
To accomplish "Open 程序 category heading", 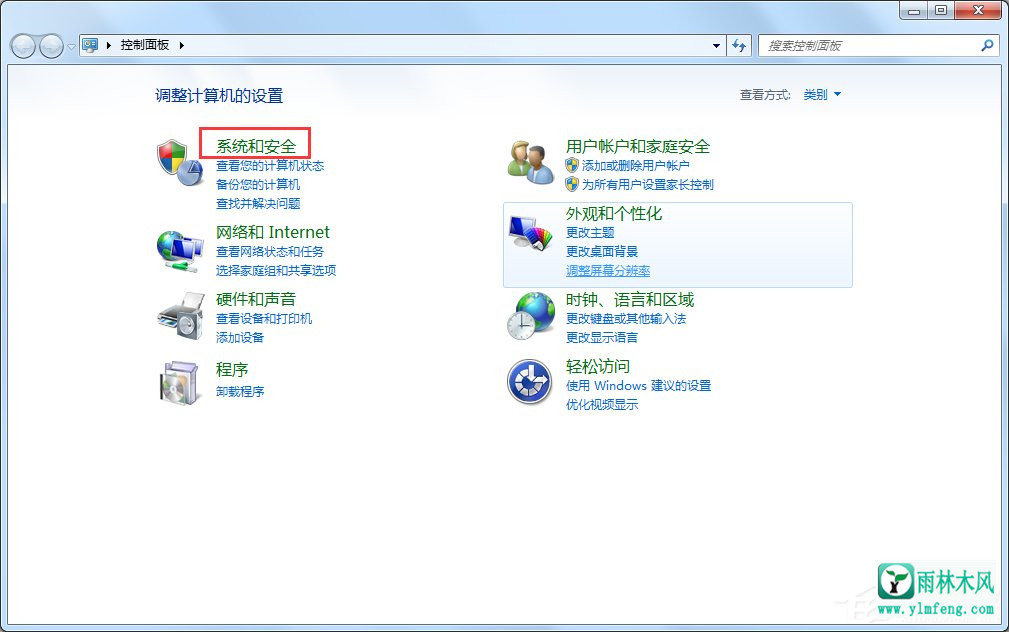I will (x=232, y=369).
